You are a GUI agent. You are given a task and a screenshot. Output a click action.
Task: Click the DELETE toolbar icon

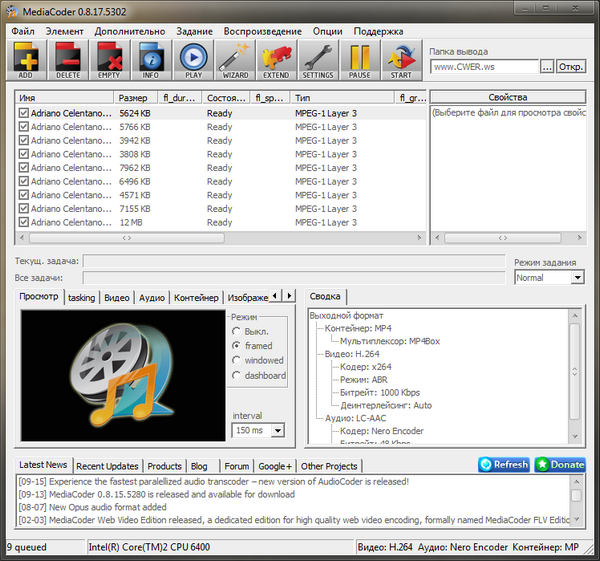coord(68,61)
